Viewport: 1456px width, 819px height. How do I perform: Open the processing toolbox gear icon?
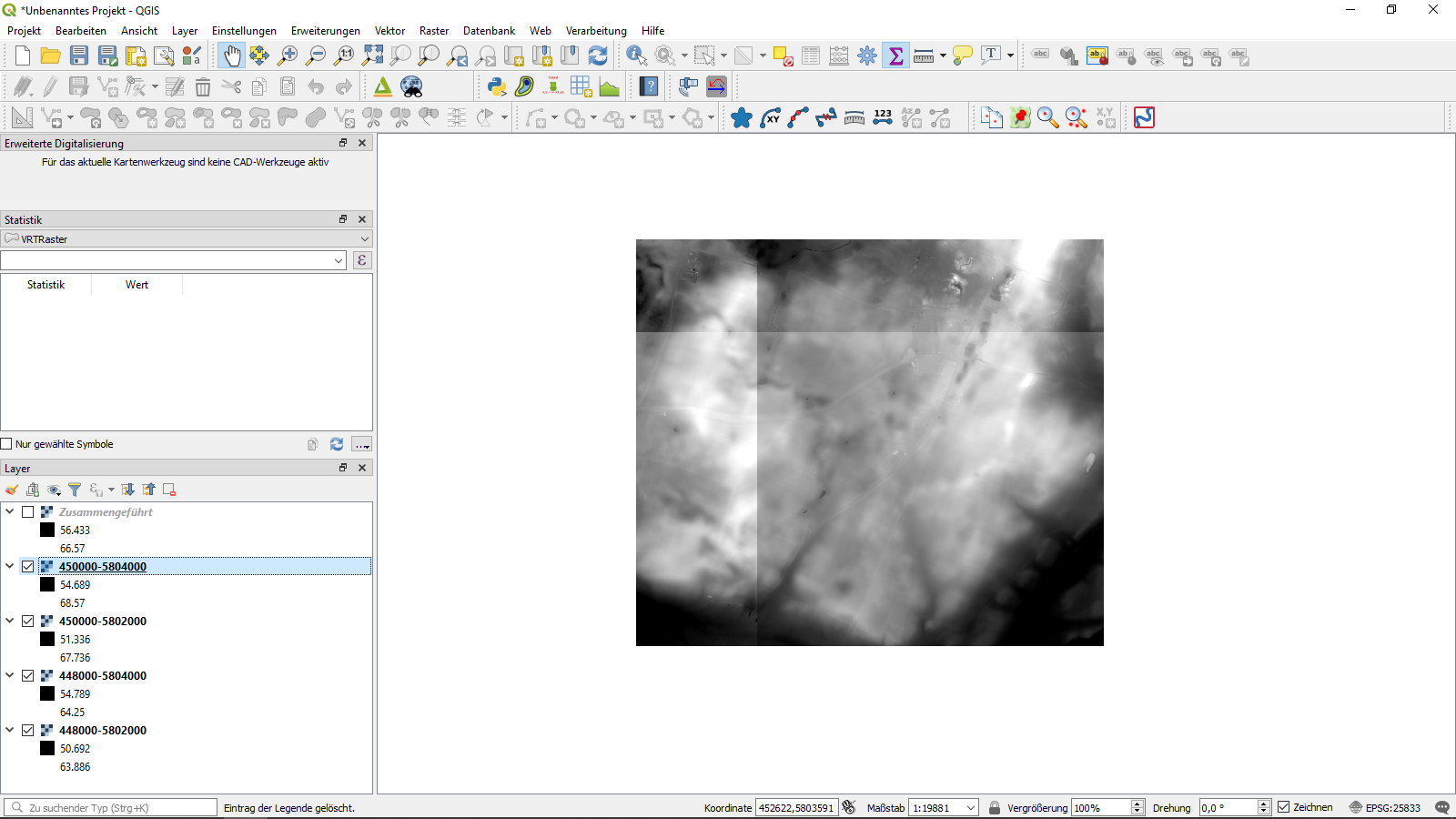(x=867, y=56)
